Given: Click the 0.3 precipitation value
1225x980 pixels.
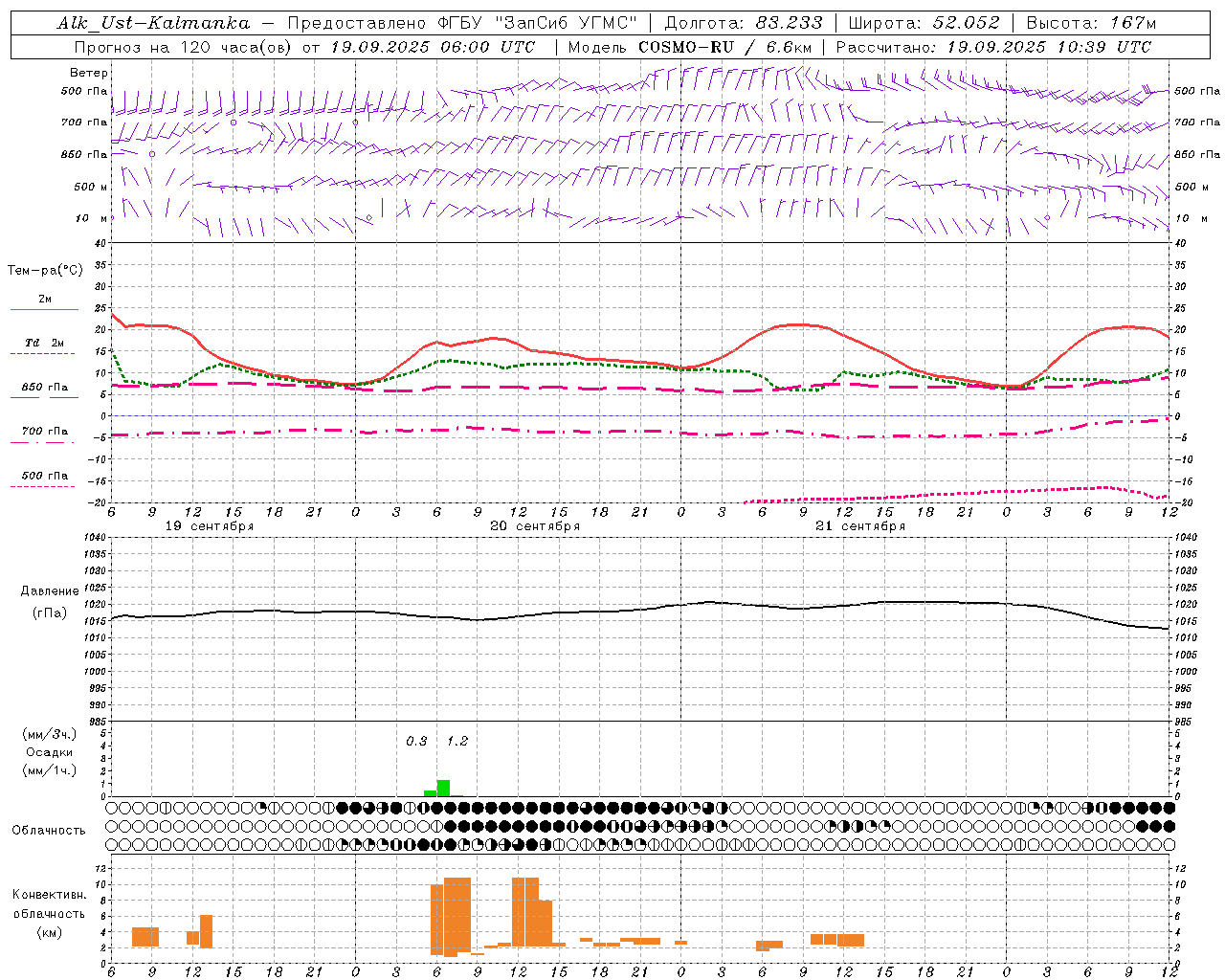Looking at the screenshot, I should point(416,741).
